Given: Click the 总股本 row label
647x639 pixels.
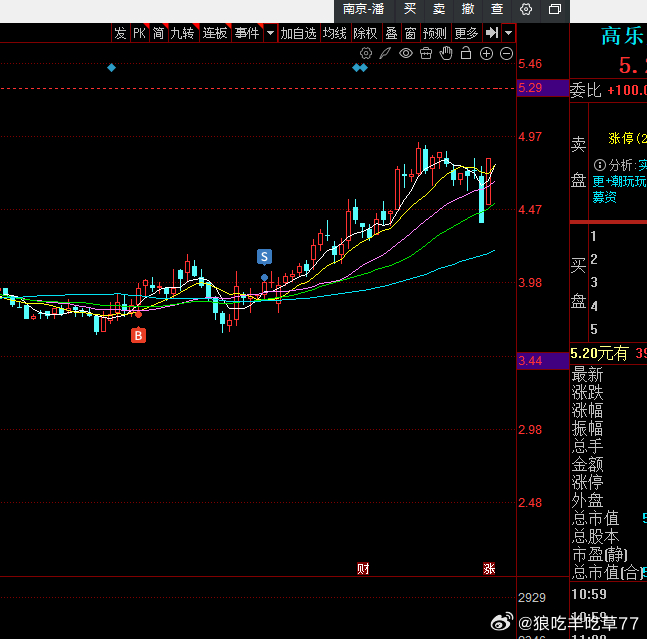Looking at the screenshot, I should pyautogui.click(x=595, y=537).
